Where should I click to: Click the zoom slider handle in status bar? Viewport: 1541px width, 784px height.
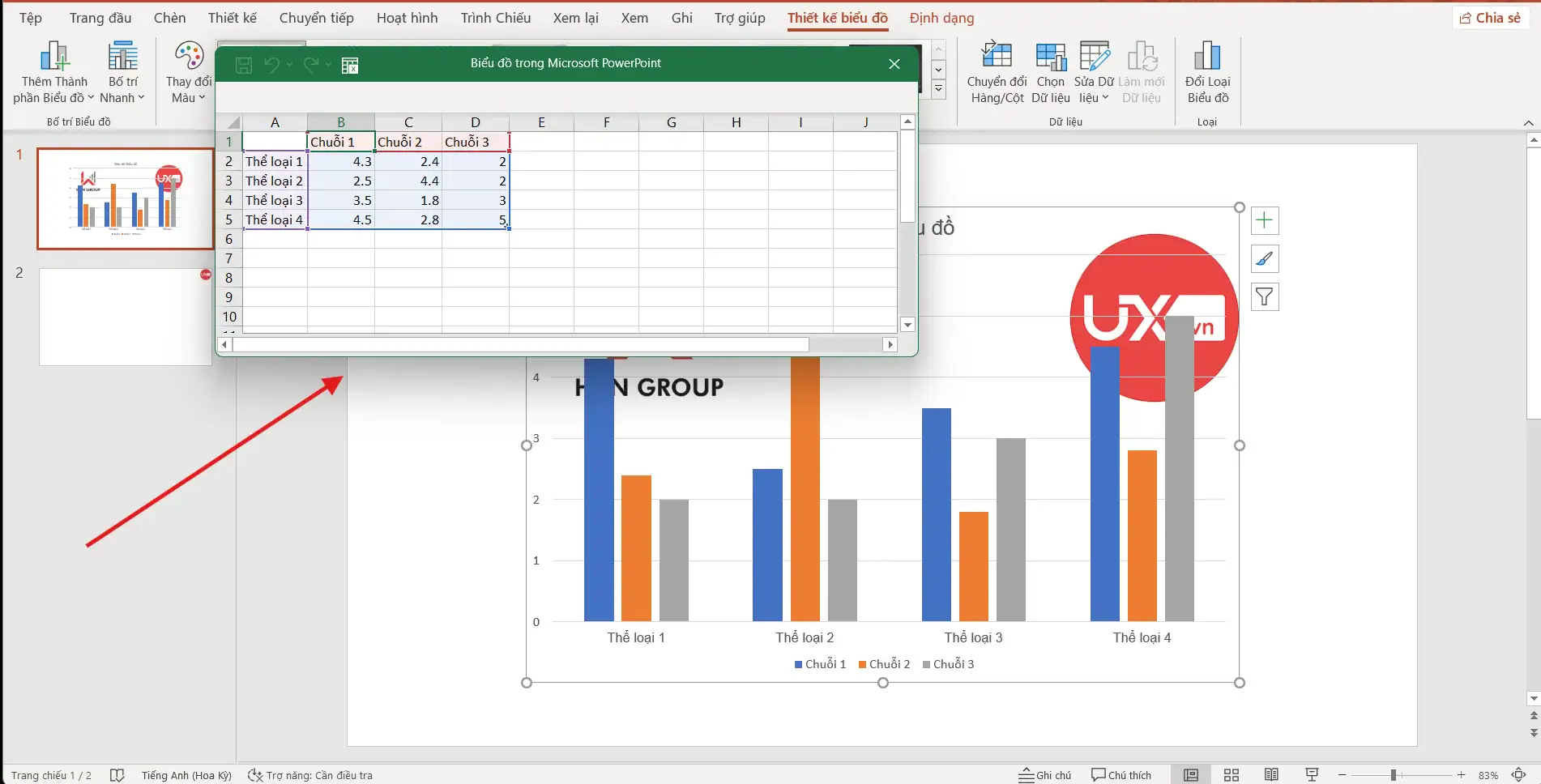tap(1393, 775)
